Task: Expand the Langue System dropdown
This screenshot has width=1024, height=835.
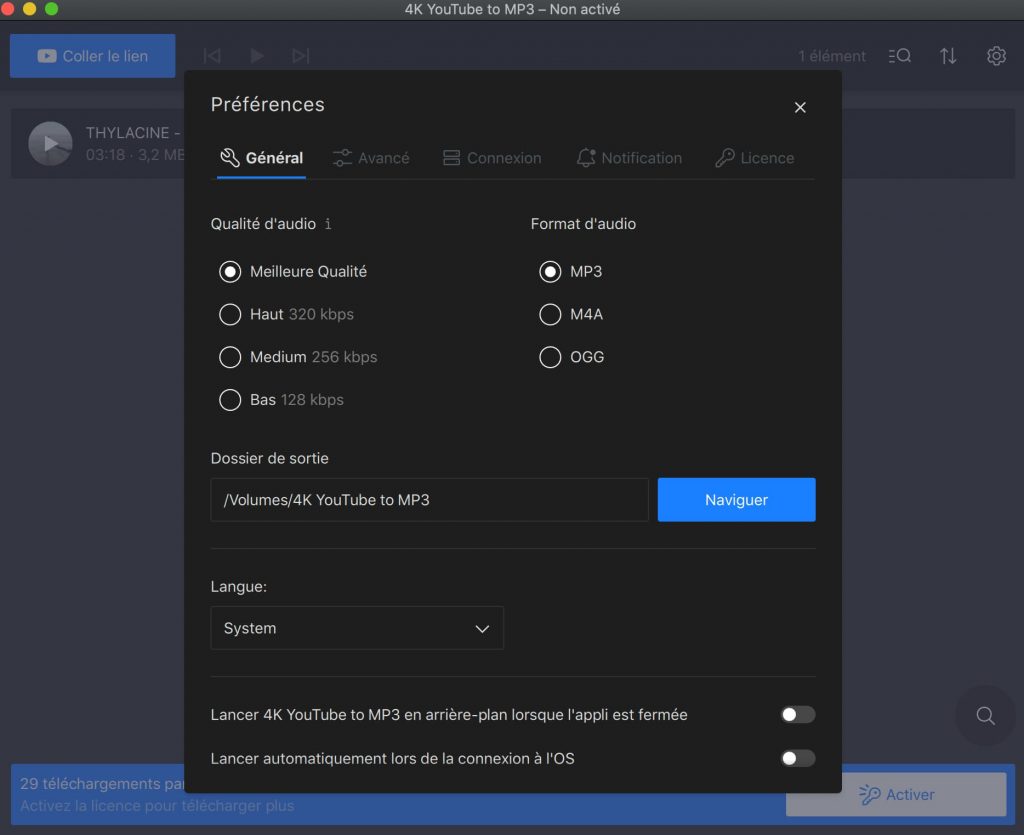Action: 357,628
